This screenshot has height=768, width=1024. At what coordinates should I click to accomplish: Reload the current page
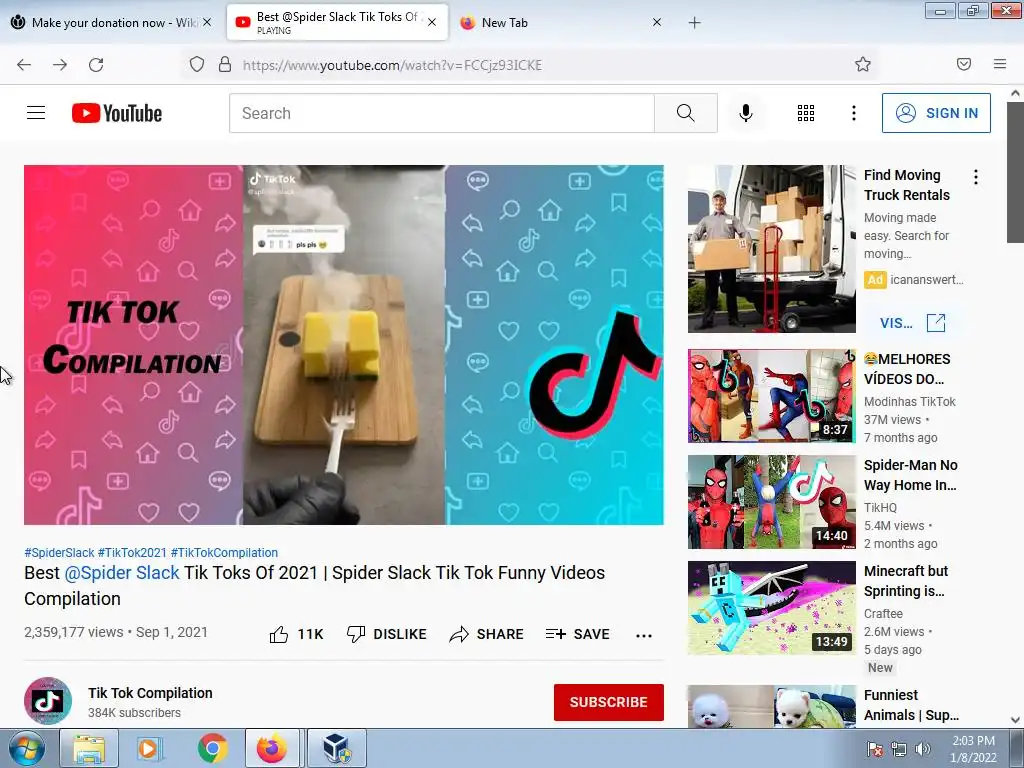96,64
